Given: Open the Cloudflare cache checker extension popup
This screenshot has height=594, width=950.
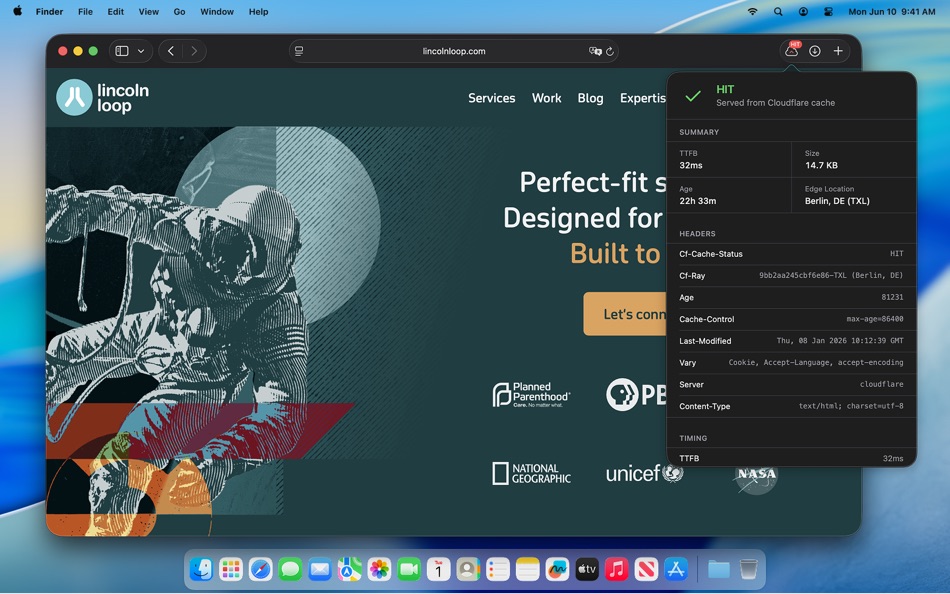Looking at the screenshot, I should coord(791,51).
